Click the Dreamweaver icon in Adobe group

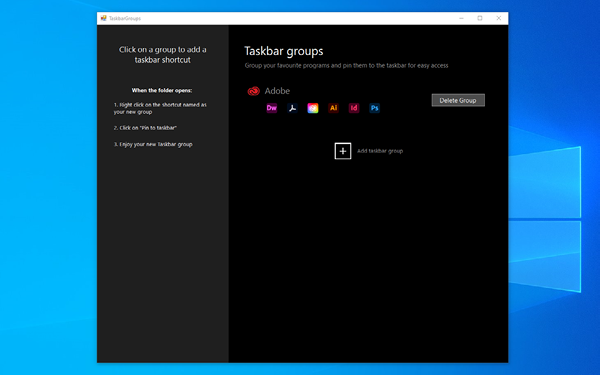pyautogui.click(x=272, y=108)
